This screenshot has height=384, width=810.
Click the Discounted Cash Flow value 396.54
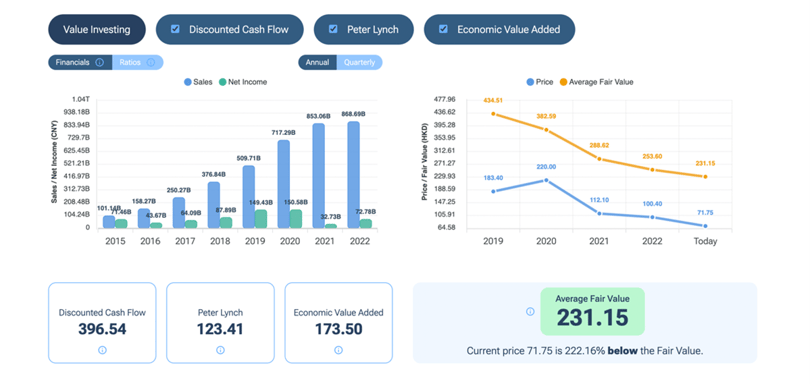[102, 329]
